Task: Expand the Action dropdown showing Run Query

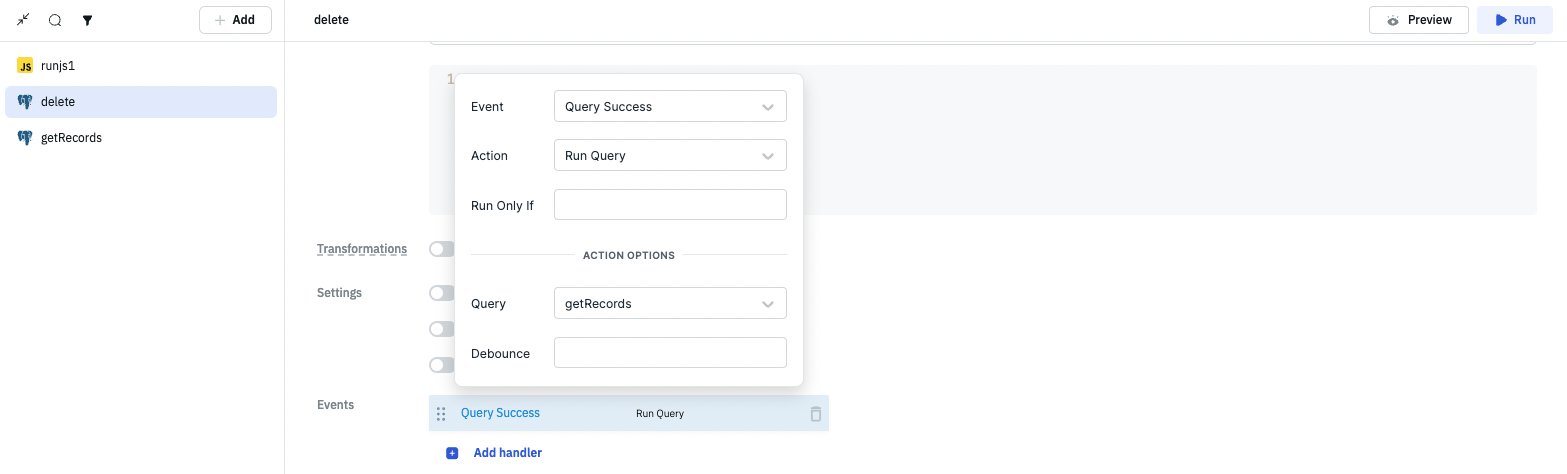Action: 669,155
